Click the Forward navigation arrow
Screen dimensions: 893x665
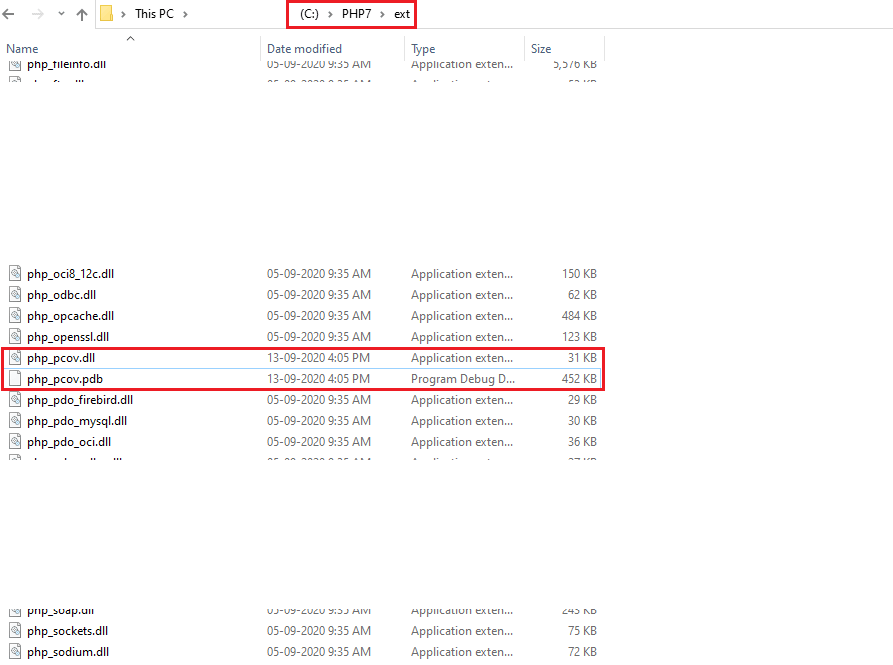tap(37, 15)
